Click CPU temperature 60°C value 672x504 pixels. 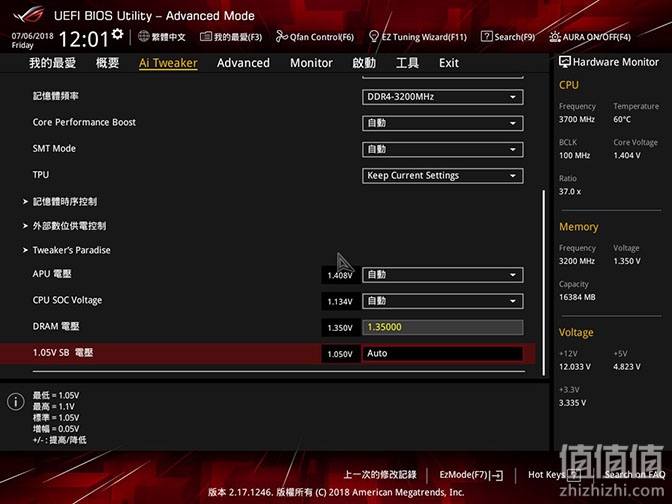click(622, 119)
